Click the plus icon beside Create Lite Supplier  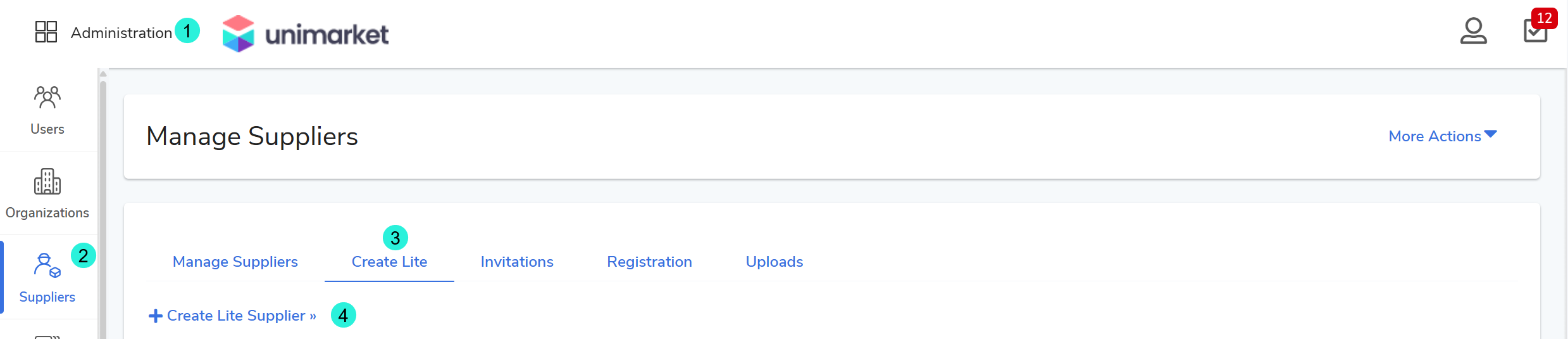[x=155, y=316]
